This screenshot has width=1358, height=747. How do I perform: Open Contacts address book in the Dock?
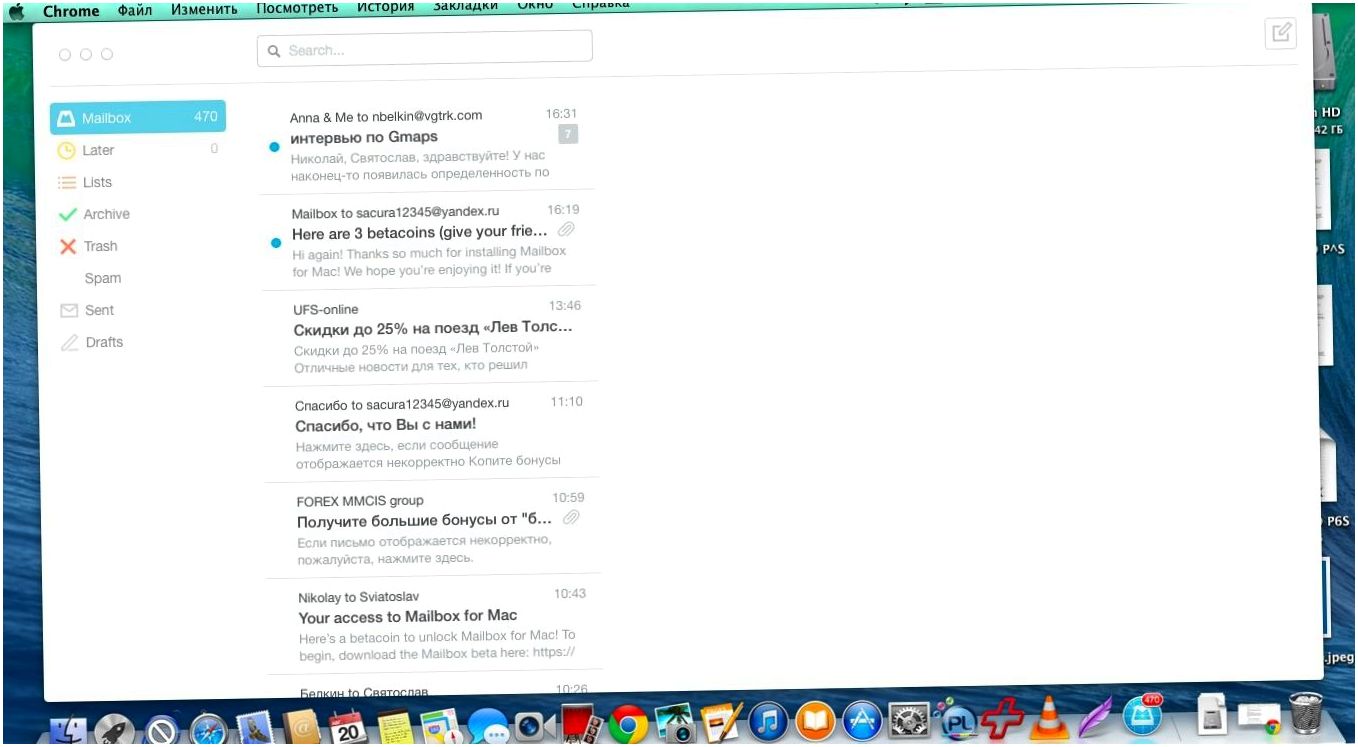point(301,726)
